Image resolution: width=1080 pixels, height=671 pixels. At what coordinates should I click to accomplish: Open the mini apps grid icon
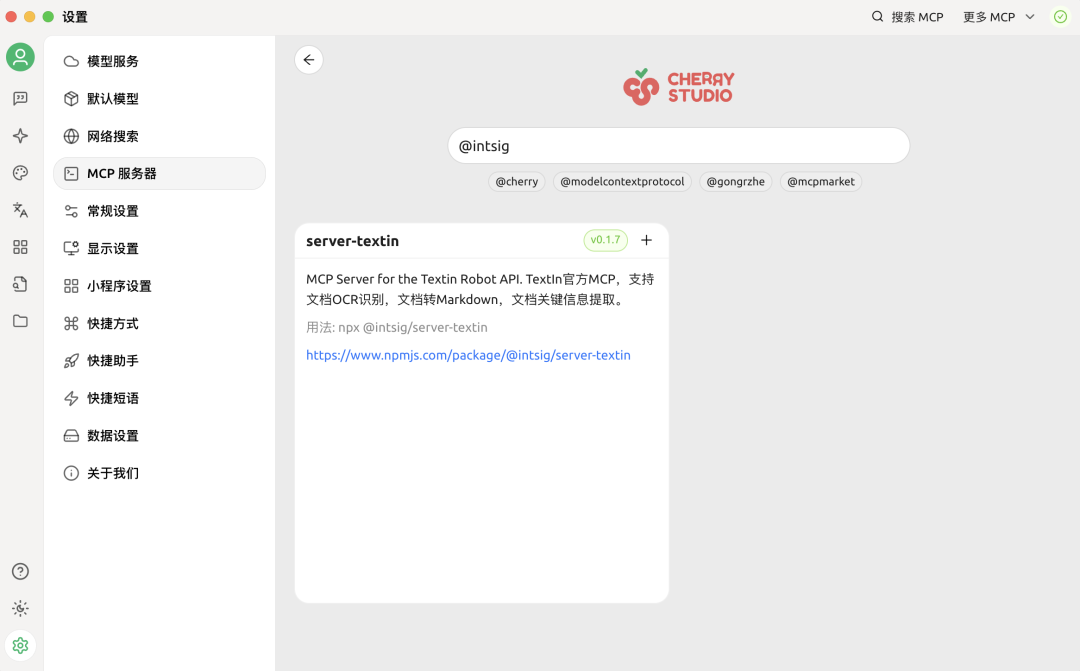[x=20, y=246]
